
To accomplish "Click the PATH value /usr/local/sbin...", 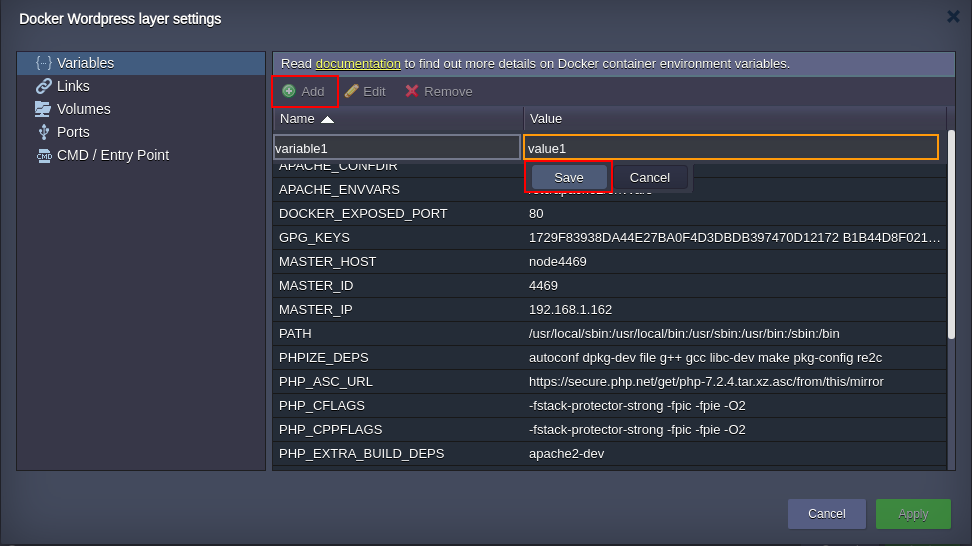I will 684,334.
